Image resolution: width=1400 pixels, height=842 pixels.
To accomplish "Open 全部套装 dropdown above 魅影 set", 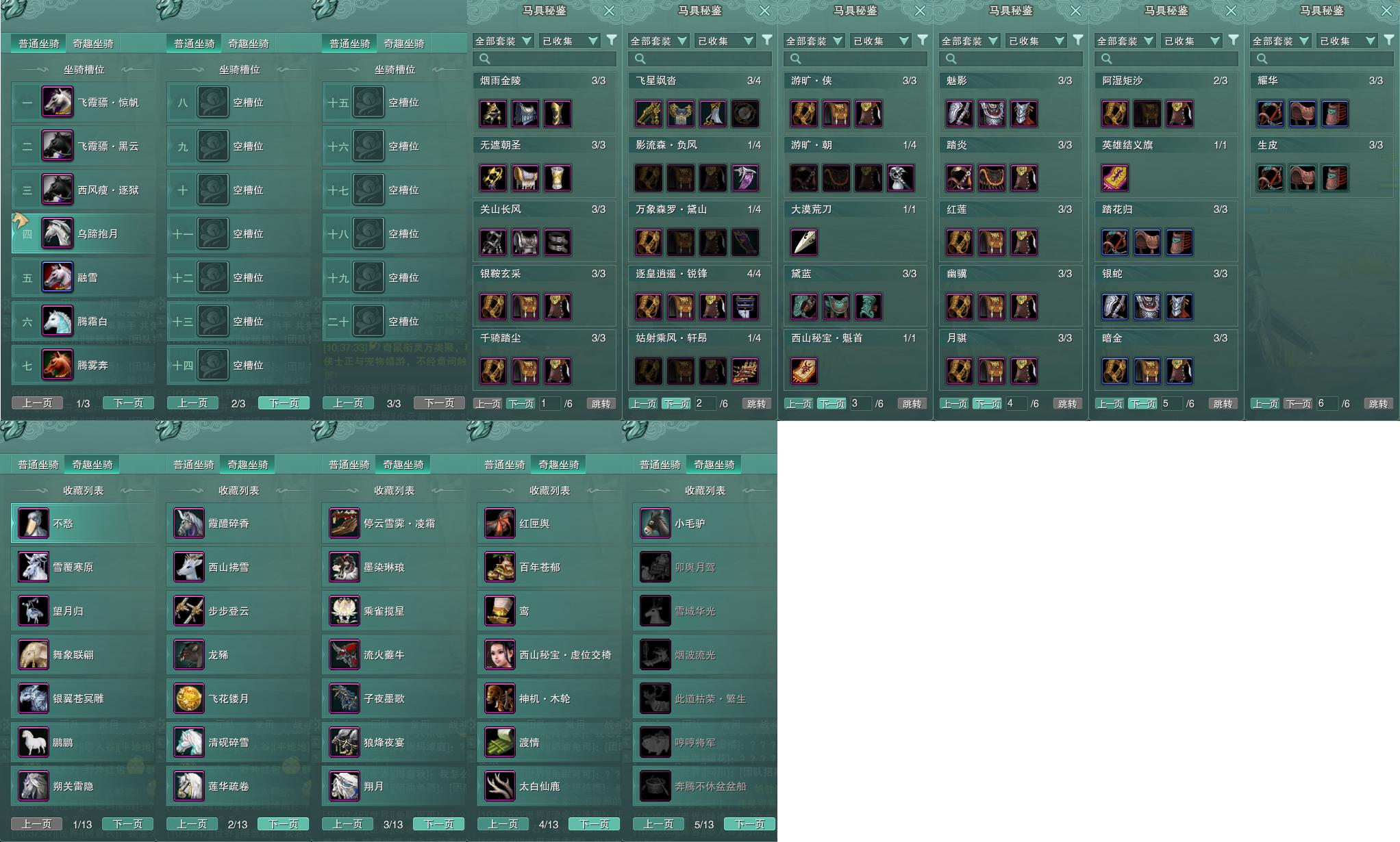I will [x=970, y=41].
